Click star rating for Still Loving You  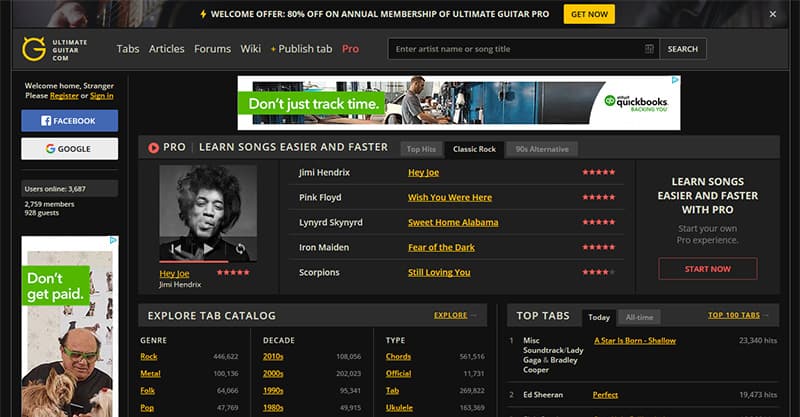(x=599, y=272)
